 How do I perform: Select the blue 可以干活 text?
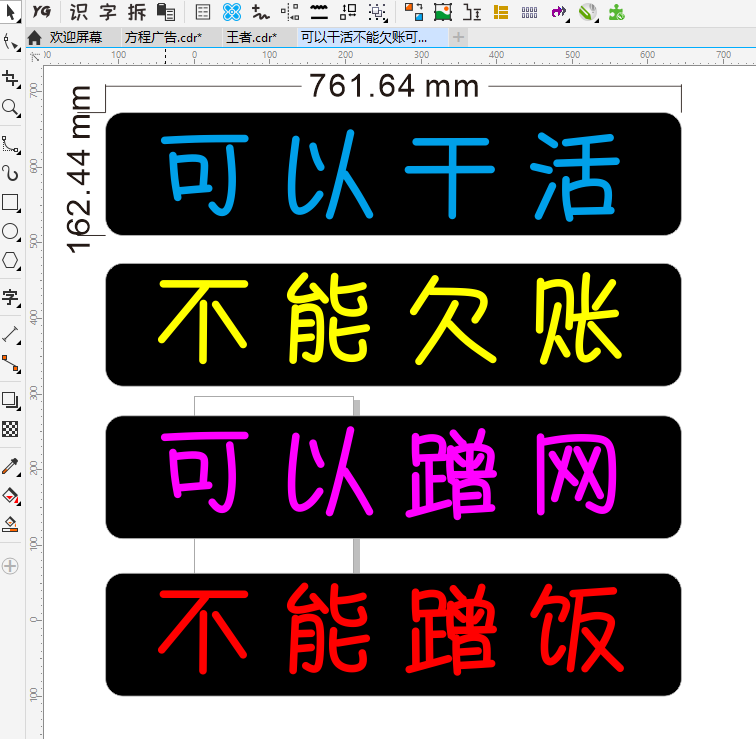tap(391, 175)
